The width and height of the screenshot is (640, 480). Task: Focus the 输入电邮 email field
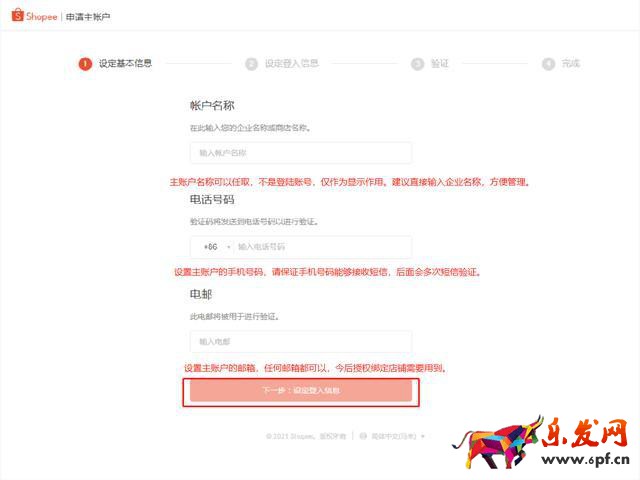coord(301,342)
